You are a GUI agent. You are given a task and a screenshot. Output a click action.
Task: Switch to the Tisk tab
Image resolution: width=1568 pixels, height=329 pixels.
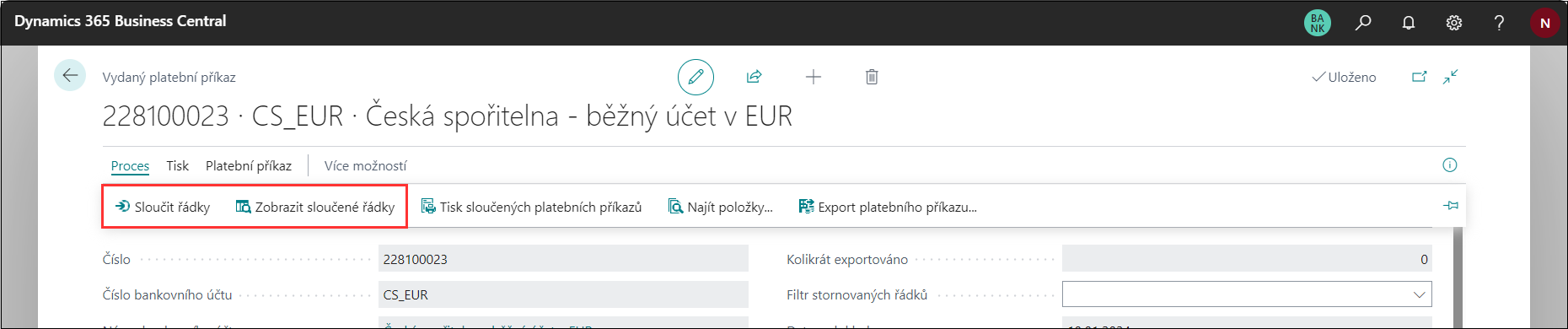click(x=177, y=165)
